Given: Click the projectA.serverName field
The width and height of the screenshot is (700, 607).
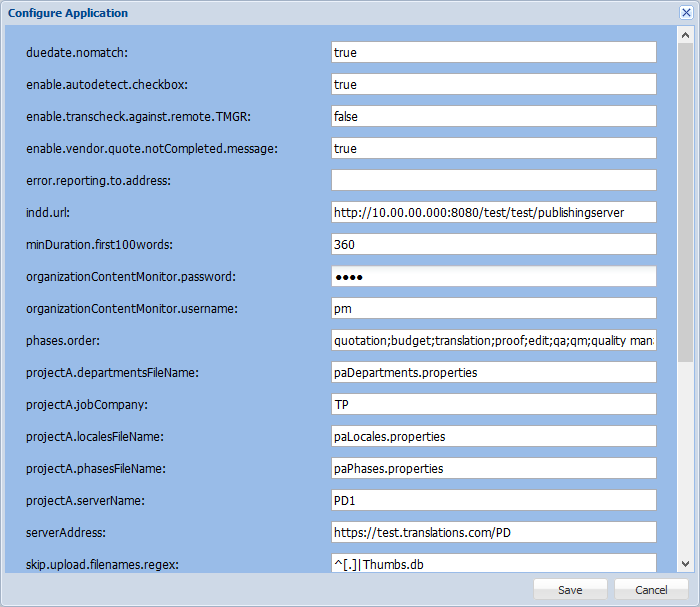Looking at the screenshot, I should [x=493, y=500].
